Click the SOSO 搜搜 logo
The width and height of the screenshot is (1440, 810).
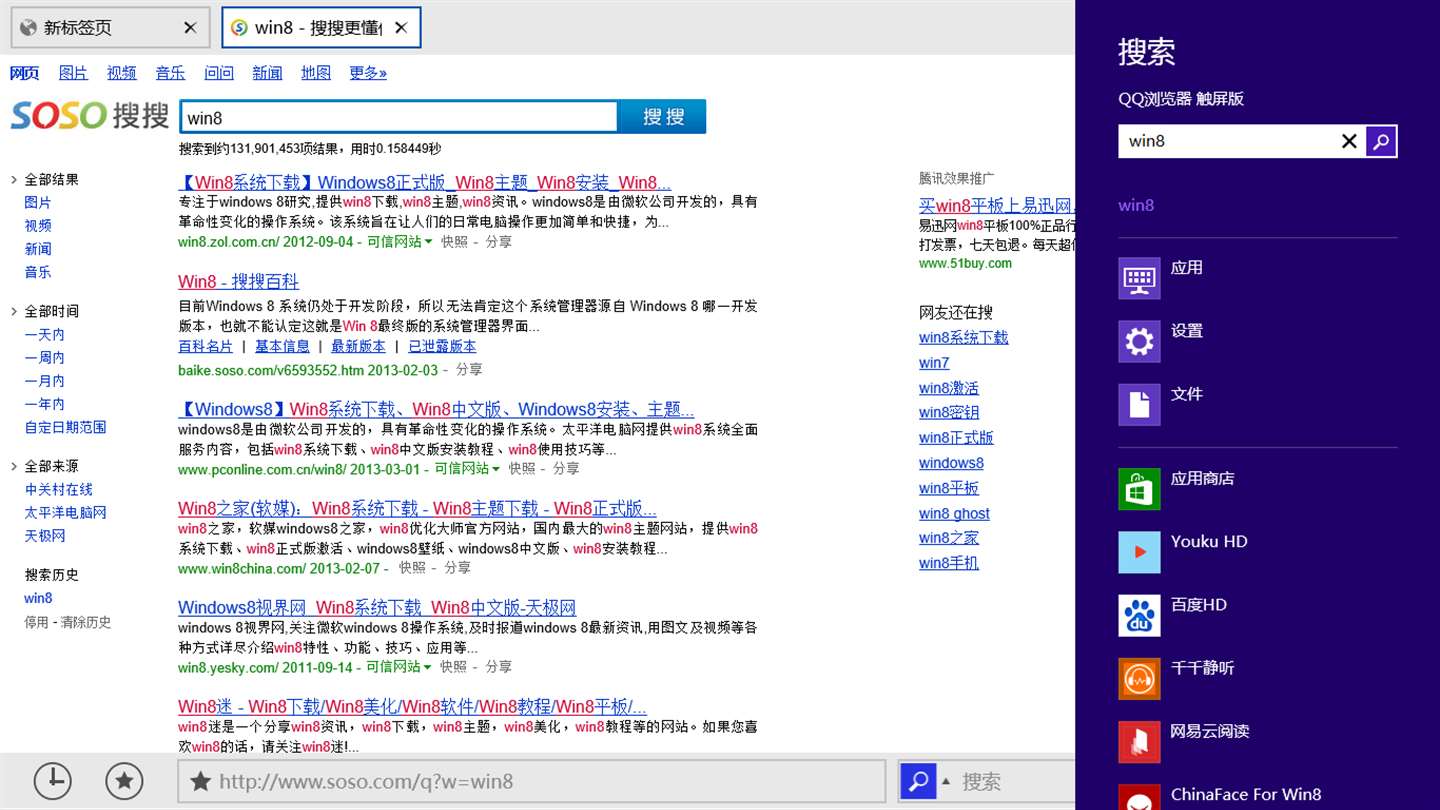(90, 115)
